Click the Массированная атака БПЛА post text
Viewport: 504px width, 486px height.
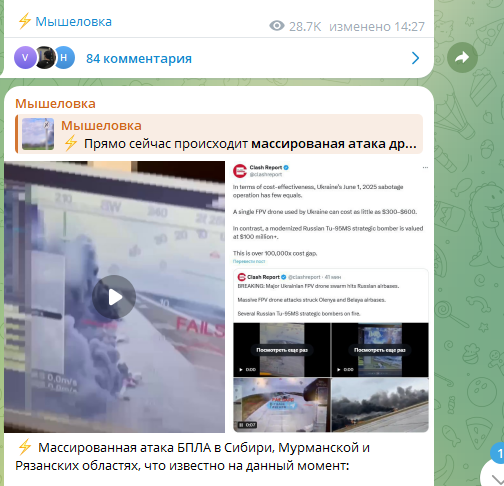click(192, 456)
